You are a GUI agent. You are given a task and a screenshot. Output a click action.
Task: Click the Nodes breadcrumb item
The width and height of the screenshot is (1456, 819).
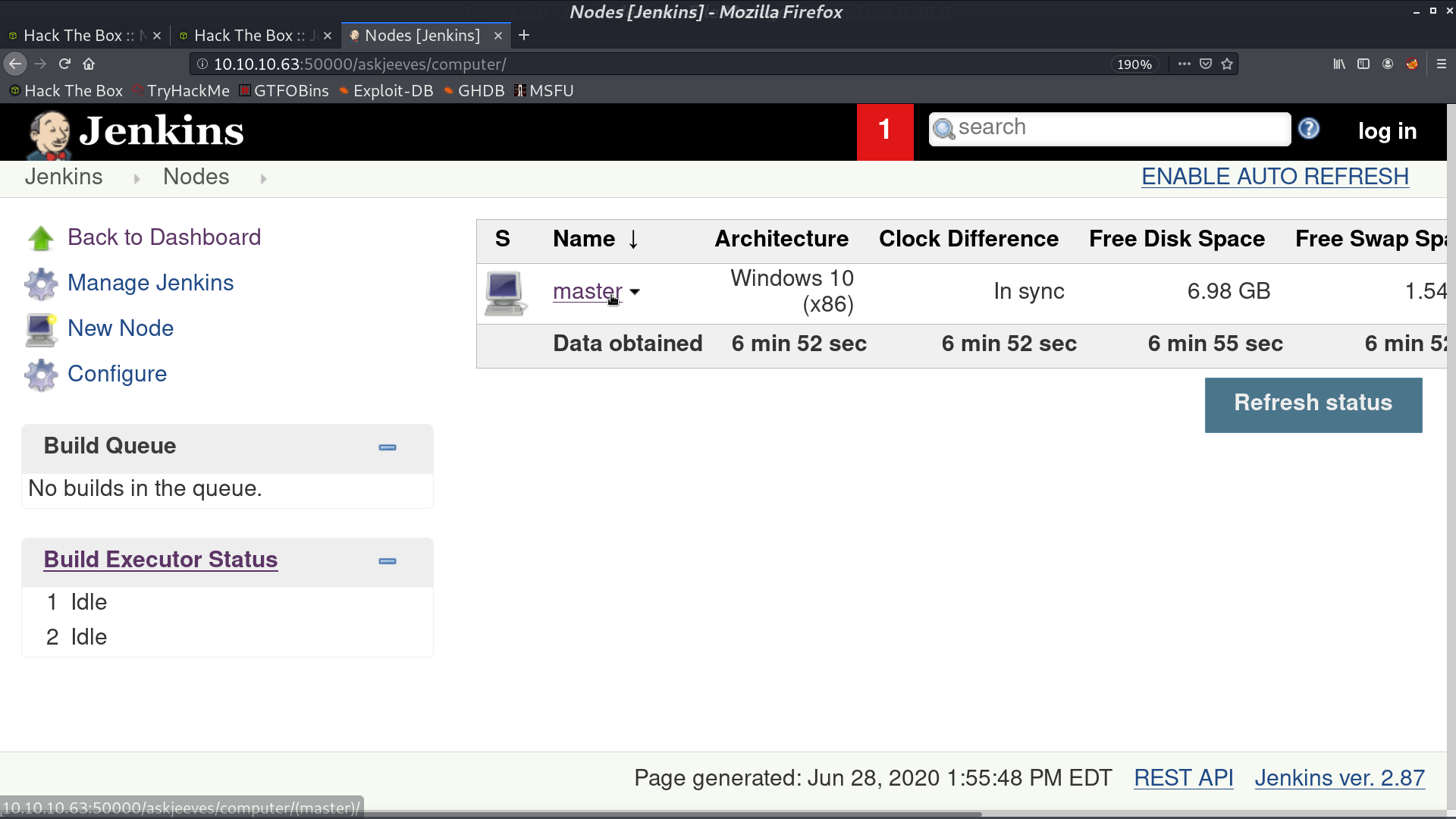coord(196,177)
